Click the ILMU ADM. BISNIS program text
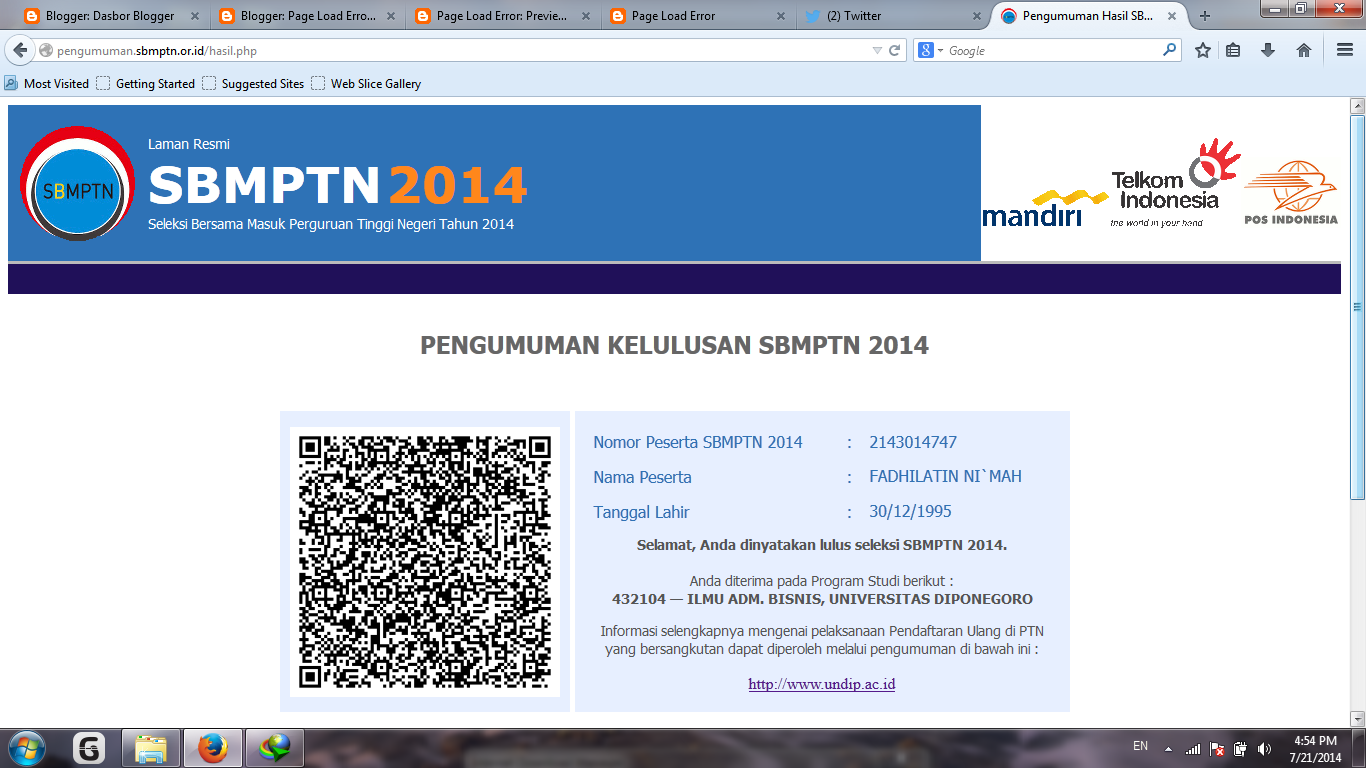 click(x=822, y=600)
